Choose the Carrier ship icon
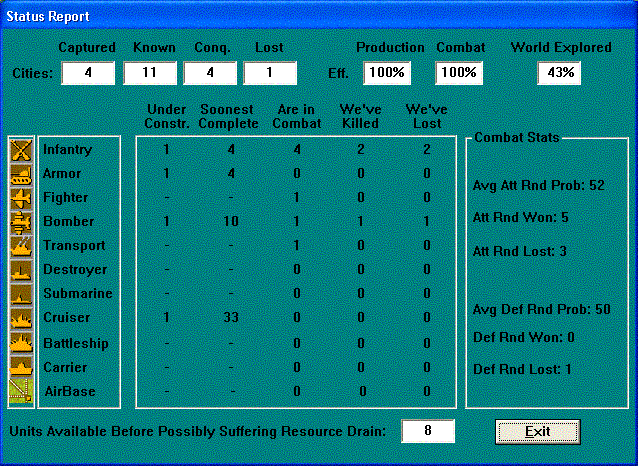The image size is (638, 466). pyautogui.click(x=21, y=367)
